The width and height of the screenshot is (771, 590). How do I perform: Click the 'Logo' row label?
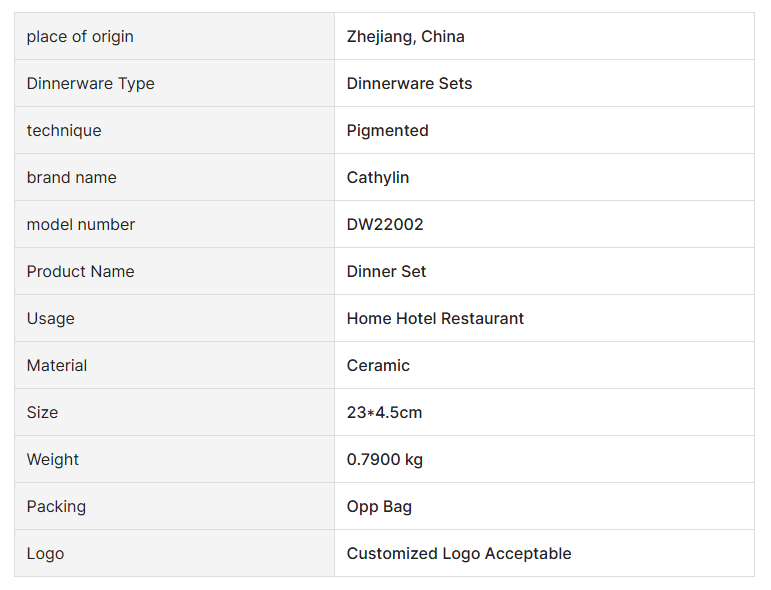pyautogui.click(x=45, y=554)
